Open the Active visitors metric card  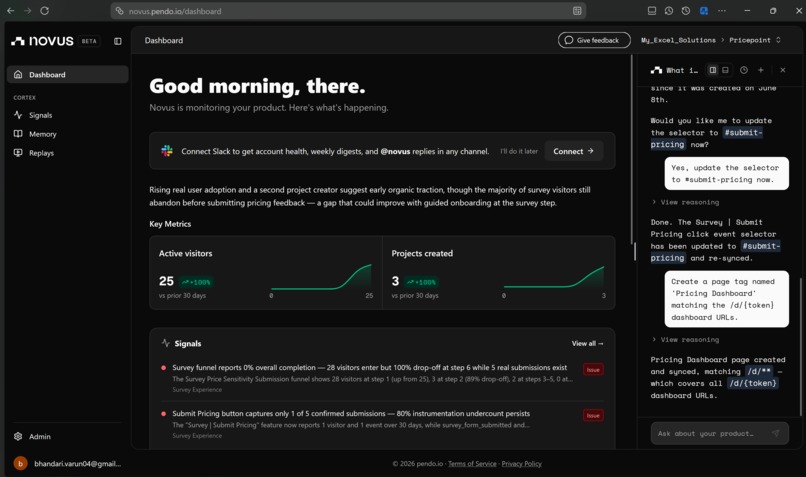[266, 273]
